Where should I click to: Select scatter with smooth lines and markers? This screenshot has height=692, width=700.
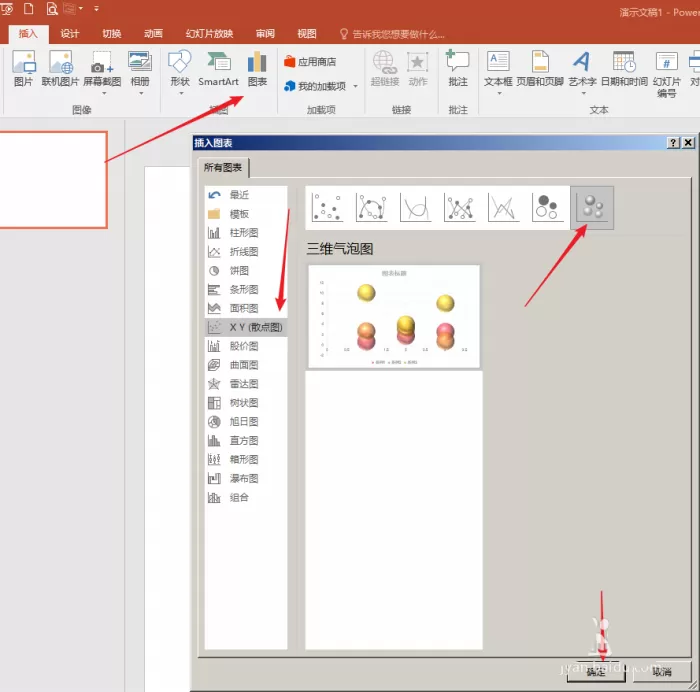(371, 208)
